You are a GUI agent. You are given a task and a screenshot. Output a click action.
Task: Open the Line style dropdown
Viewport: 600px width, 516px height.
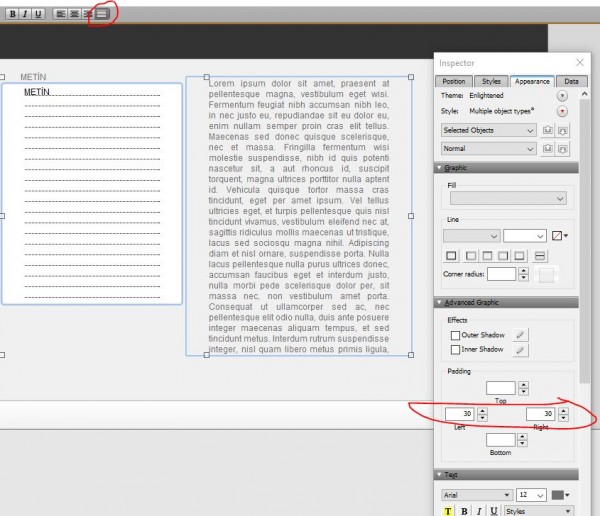[471, 236]
